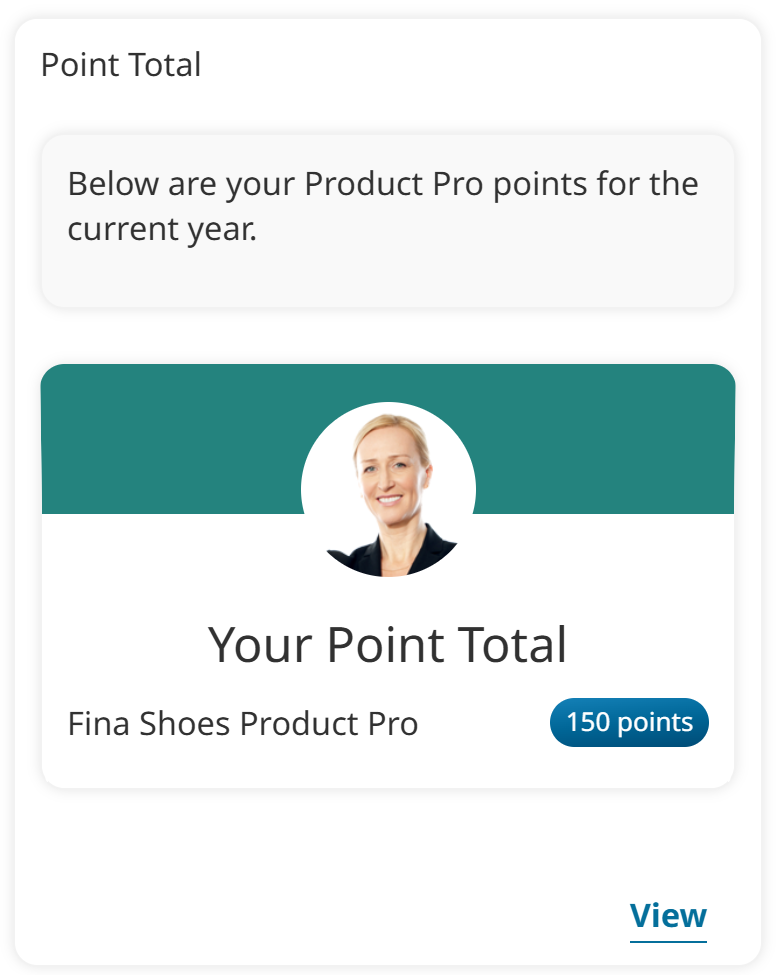
Task: Click the blue points pill button
Action: point(629,722)
